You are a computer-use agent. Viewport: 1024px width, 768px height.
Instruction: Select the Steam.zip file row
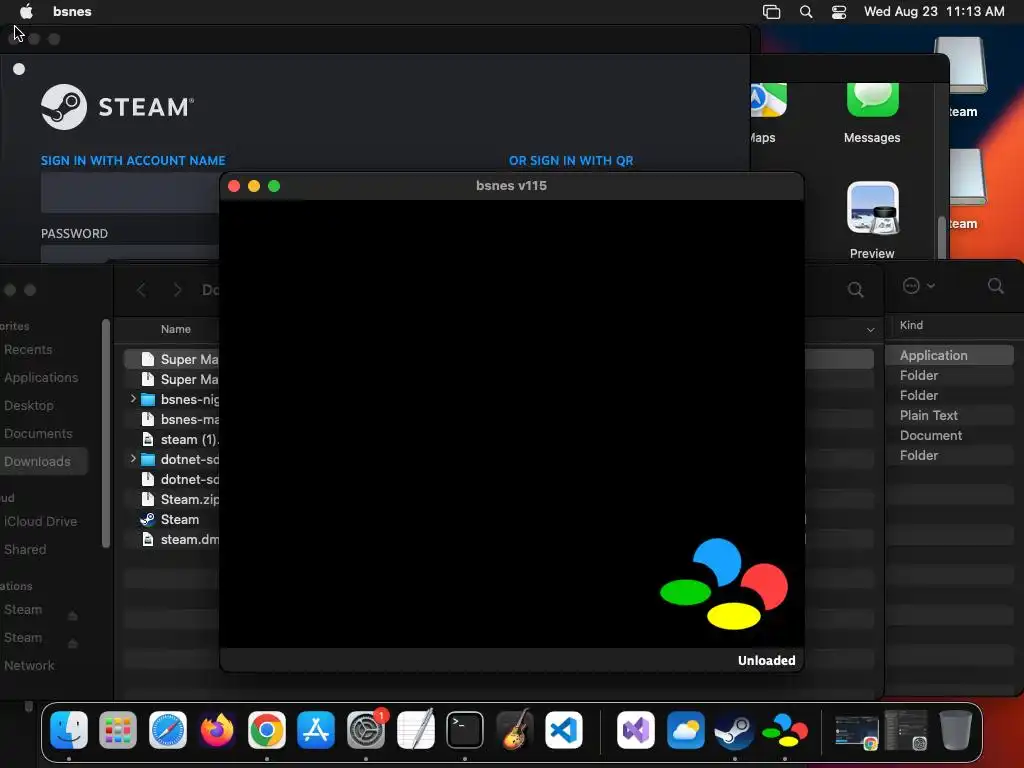pos(180,500)
